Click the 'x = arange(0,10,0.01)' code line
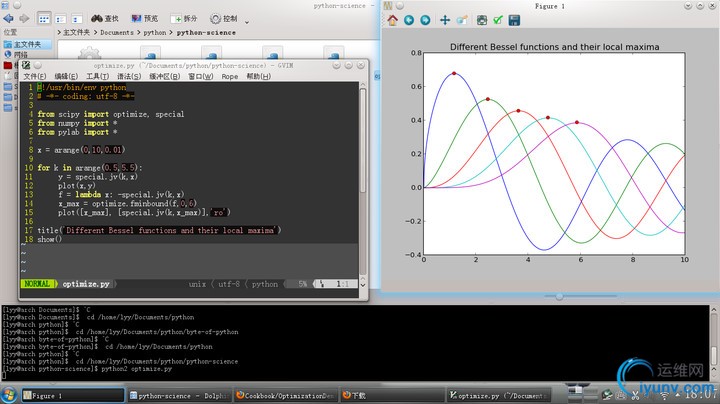The image size is (720, 404). click(x=81, y=150)
